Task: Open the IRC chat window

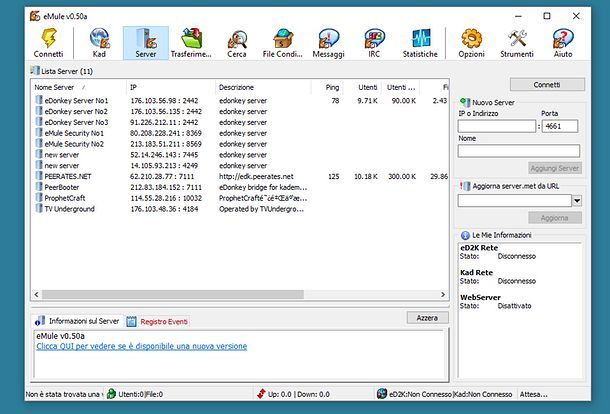Action: pyautogui.click(x=374, y=43)
